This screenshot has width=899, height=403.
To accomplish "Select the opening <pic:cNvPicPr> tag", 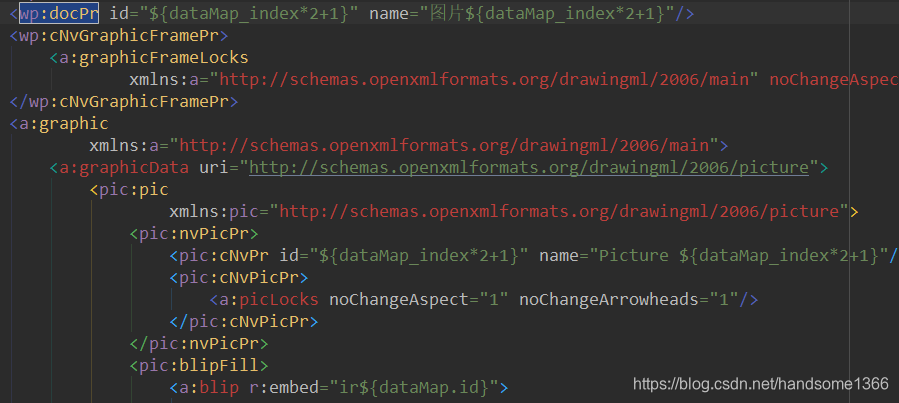I will pos(239,277).
